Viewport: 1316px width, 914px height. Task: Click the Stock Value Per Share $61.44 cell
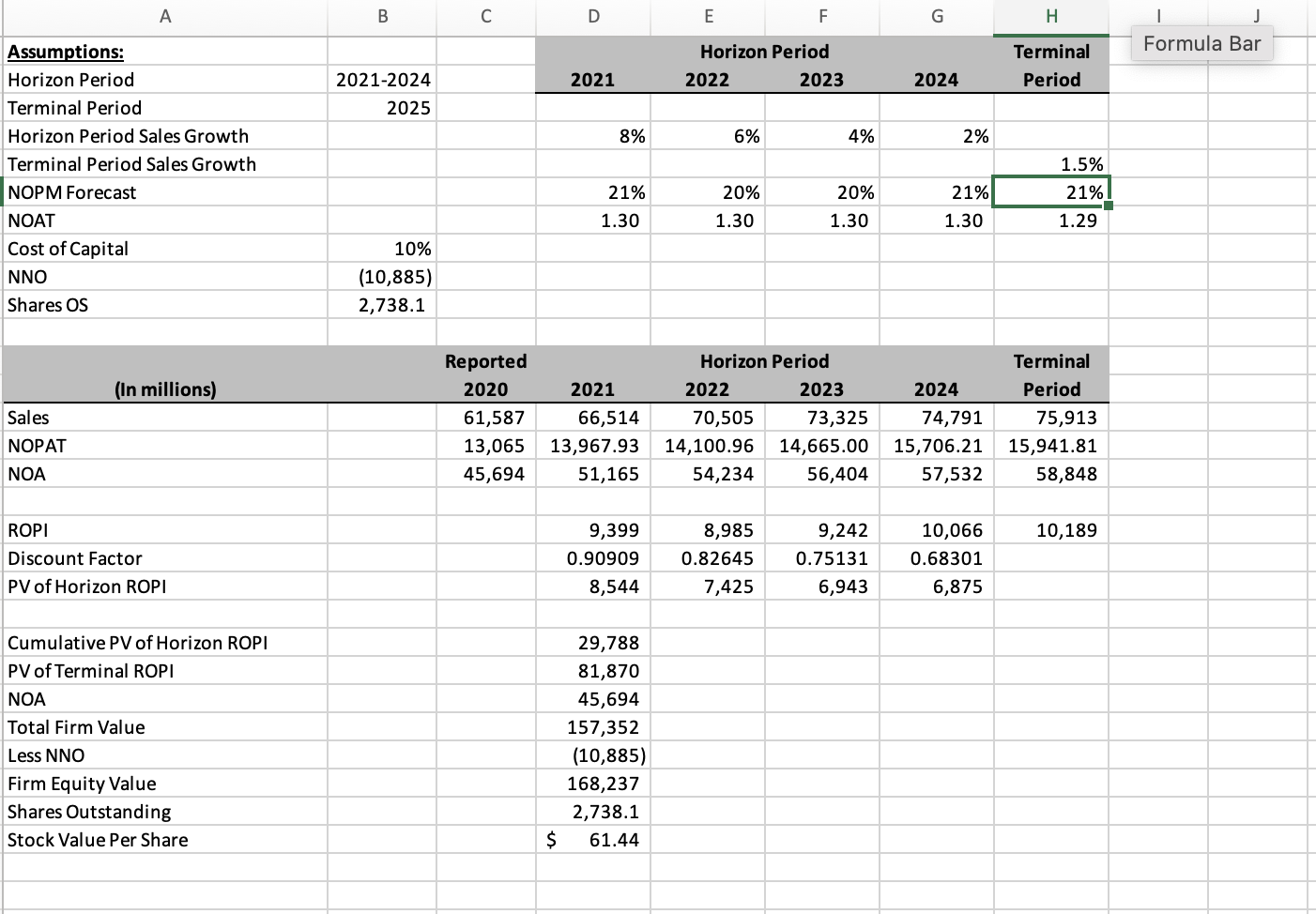(591, 840)
